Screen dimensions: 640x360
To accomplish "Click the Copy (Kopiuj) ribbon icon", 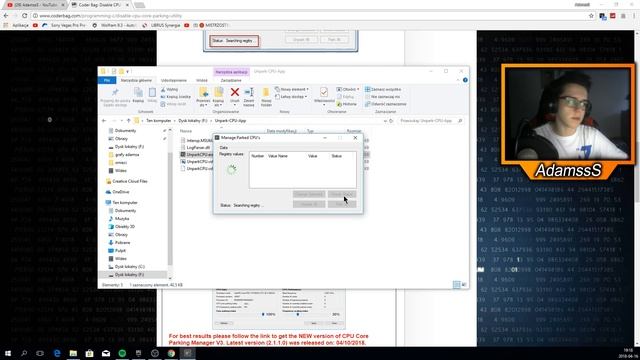I will (138, 93).
